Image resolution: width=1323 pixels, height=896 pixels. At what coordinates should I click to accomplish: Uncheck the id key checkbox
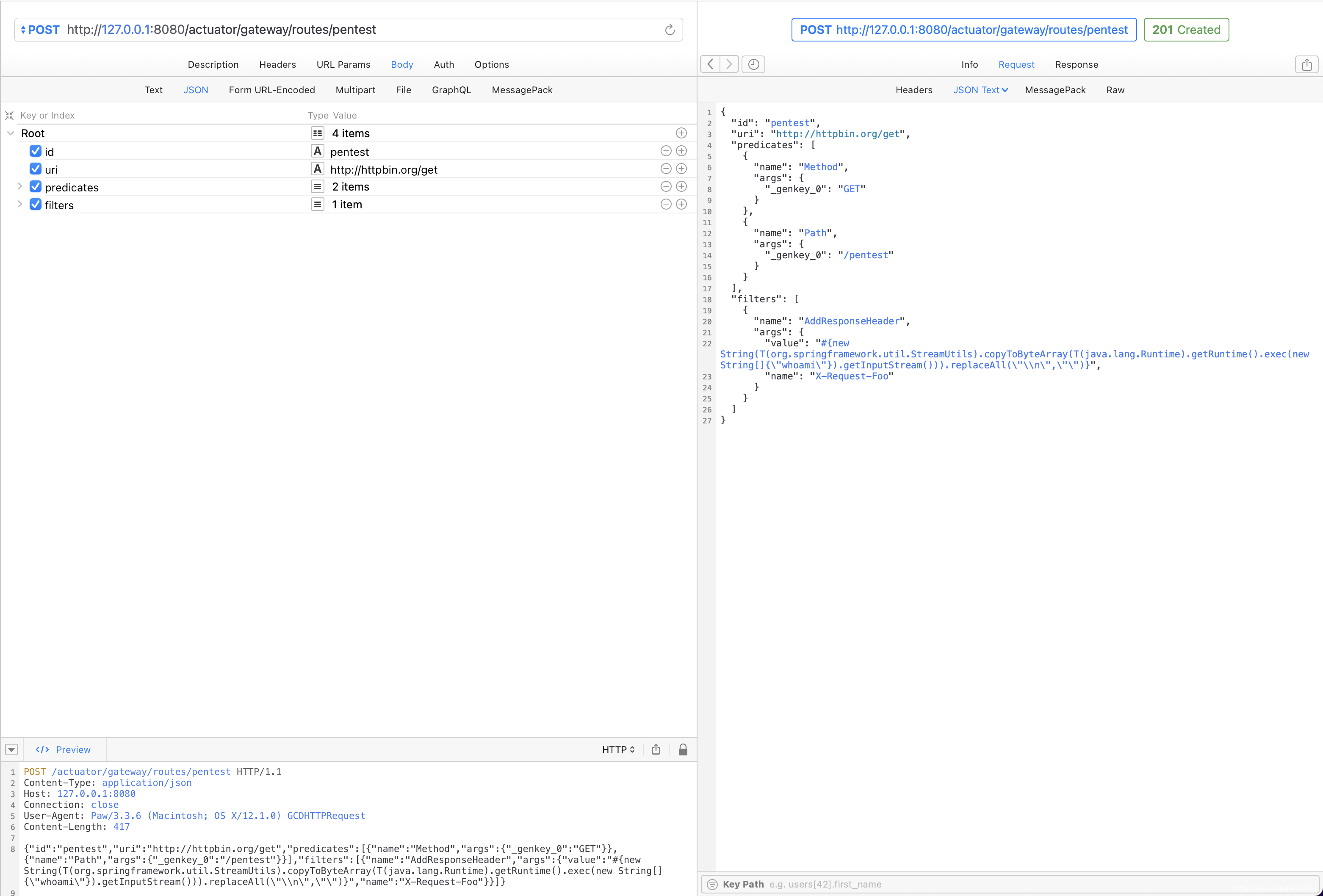[x=35, y=152]
